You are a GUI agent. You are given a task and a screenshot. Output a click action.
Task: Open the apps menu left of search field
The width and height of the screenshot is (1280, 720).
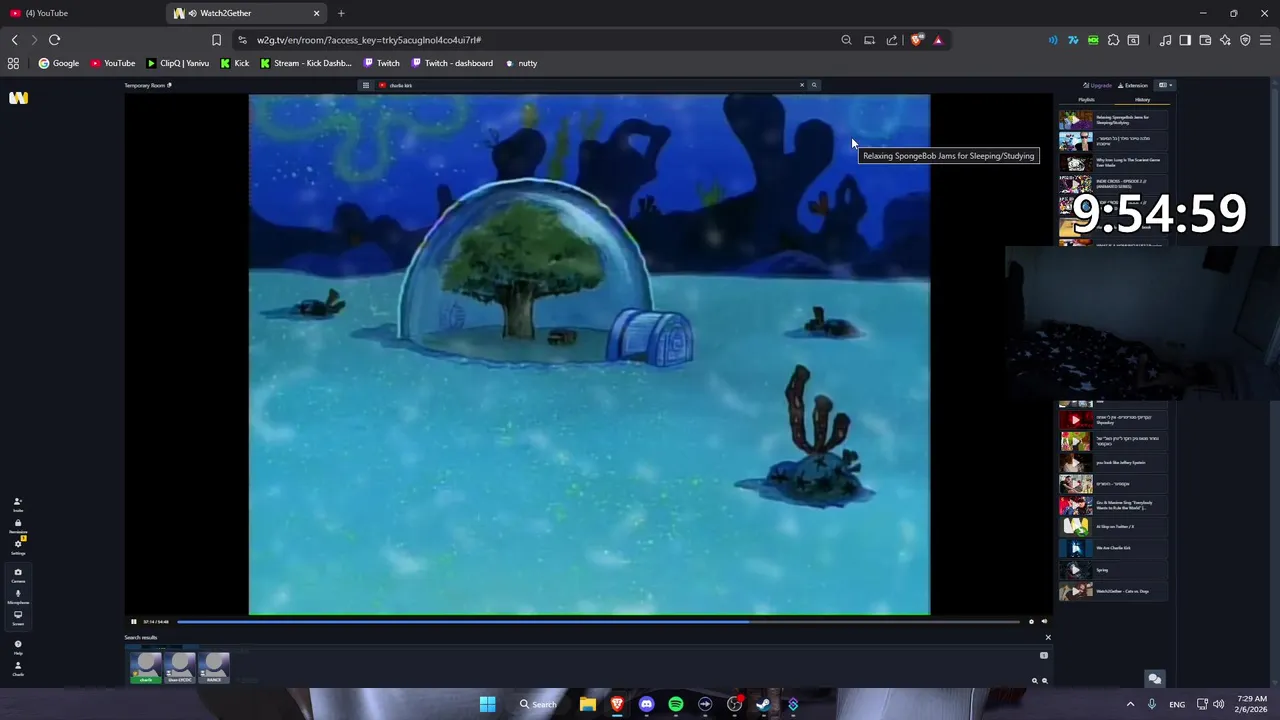(366, 85)
